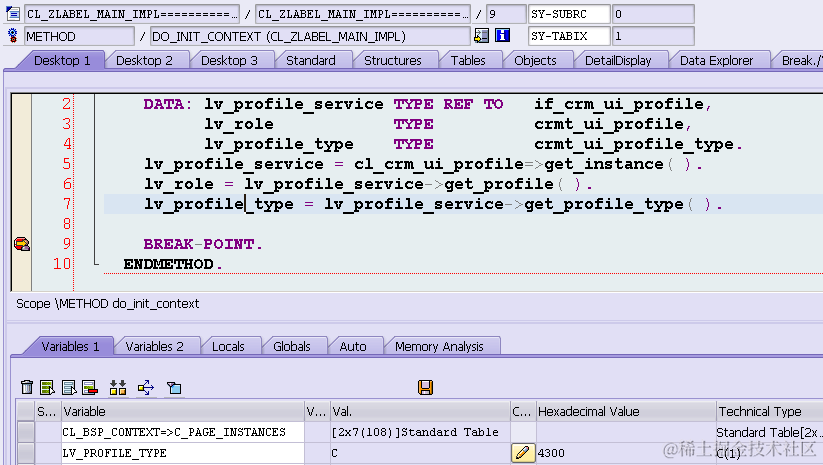This screenshot has width=823, height=465.
Task: Open the Data Explorer tab
Action: coord(716,60)
